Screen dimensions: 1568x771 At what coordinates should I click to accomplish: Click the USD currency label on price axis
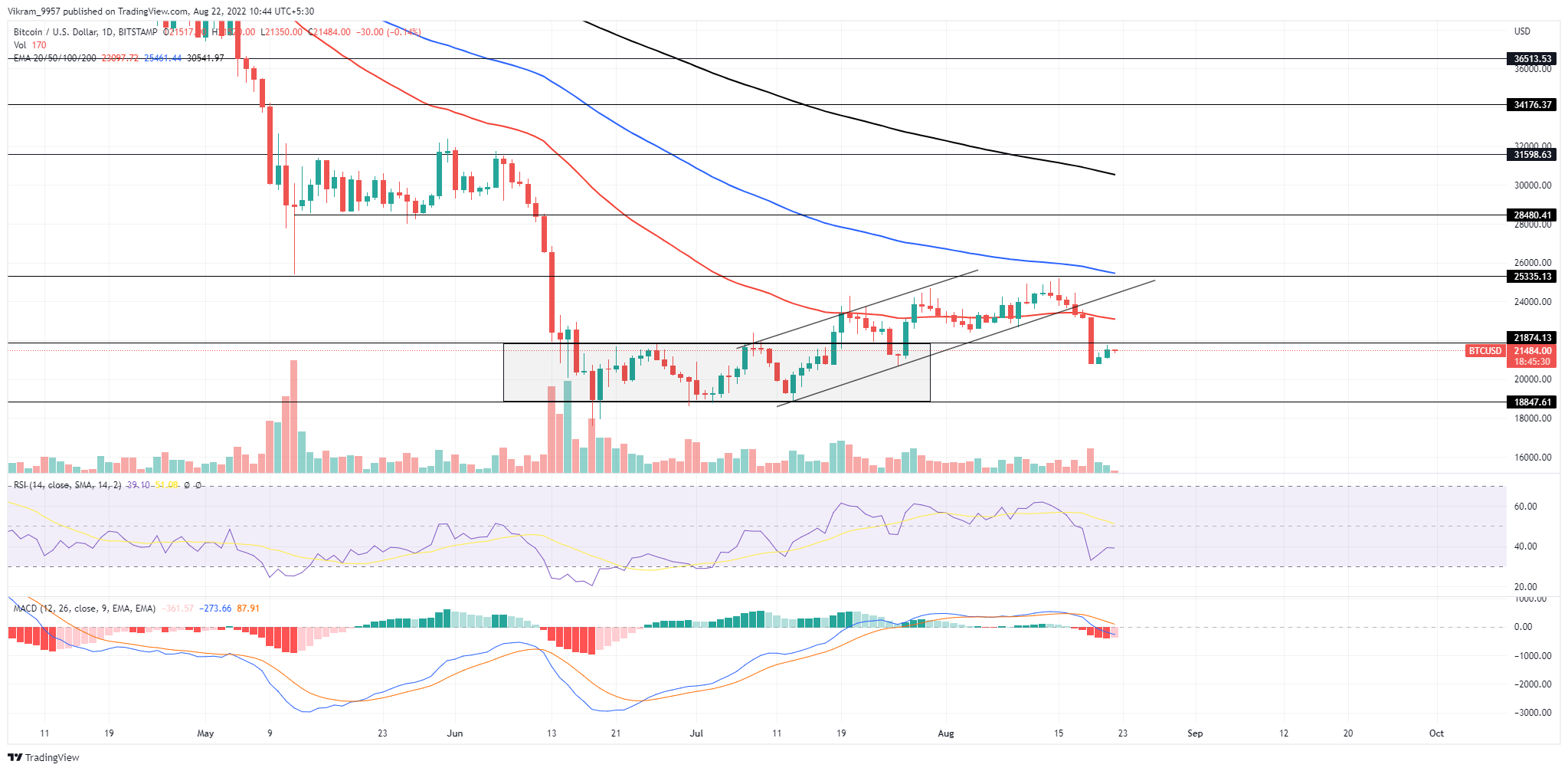click(x=1522, y=31)
